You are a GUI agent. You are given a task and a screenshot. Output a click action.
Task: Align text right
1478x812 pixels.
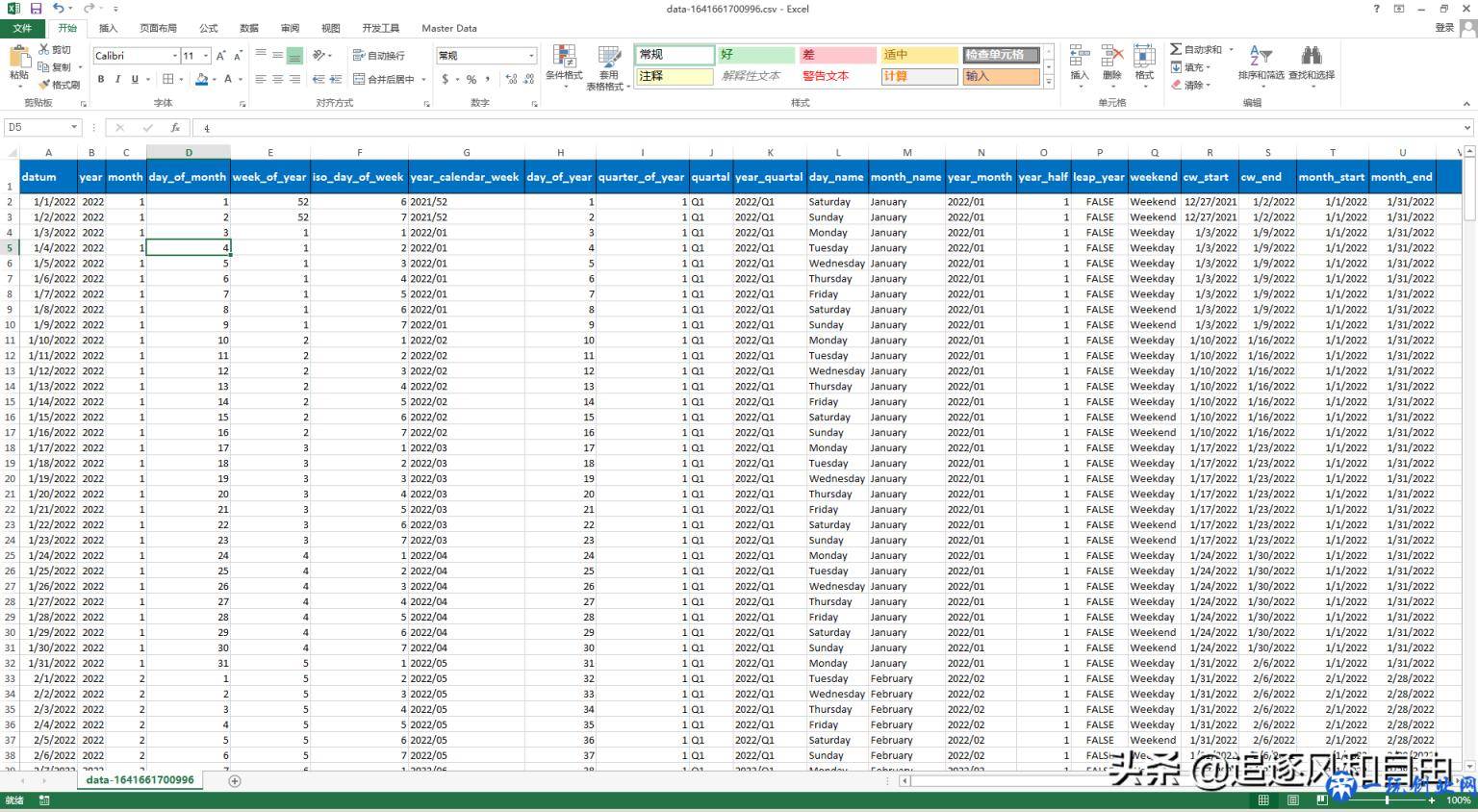point(294,79)
